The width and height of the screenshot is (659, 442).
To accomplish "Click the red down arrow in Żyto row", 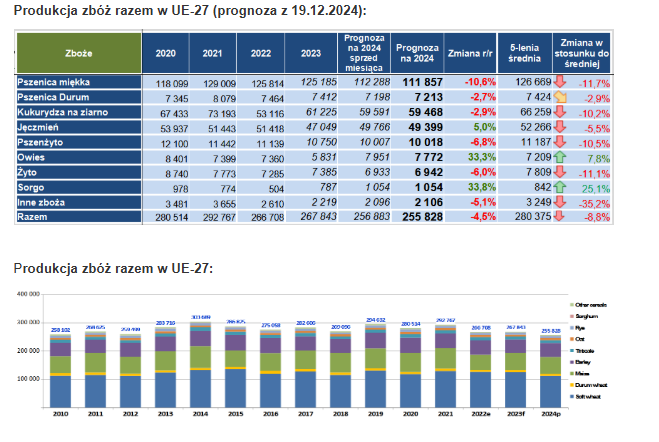I will pos(562,172).
